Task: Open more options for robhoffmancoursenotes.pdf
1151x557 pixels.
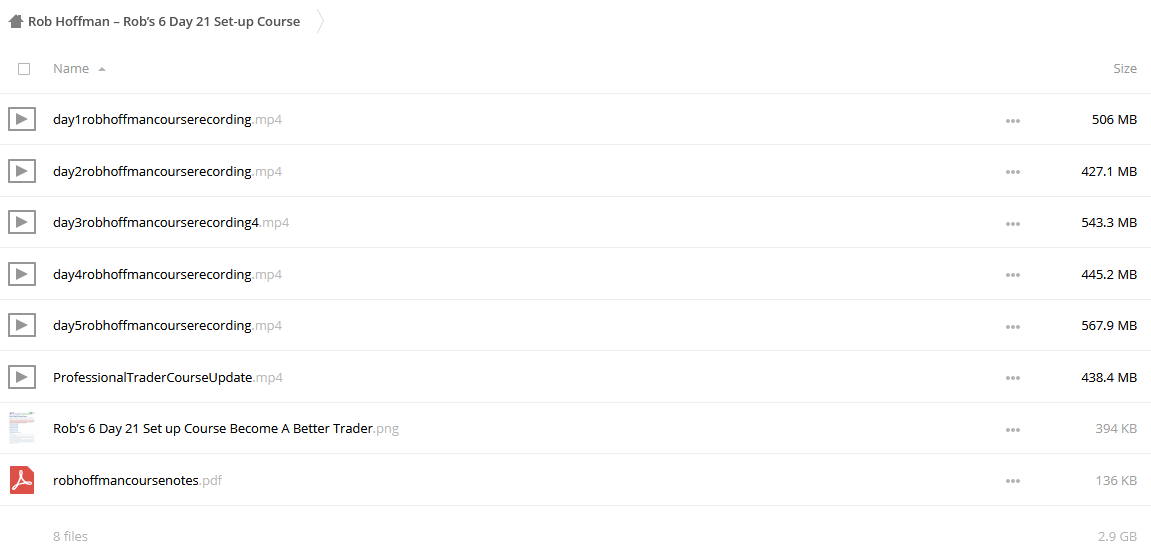Action: click(x=1013, y=481)
